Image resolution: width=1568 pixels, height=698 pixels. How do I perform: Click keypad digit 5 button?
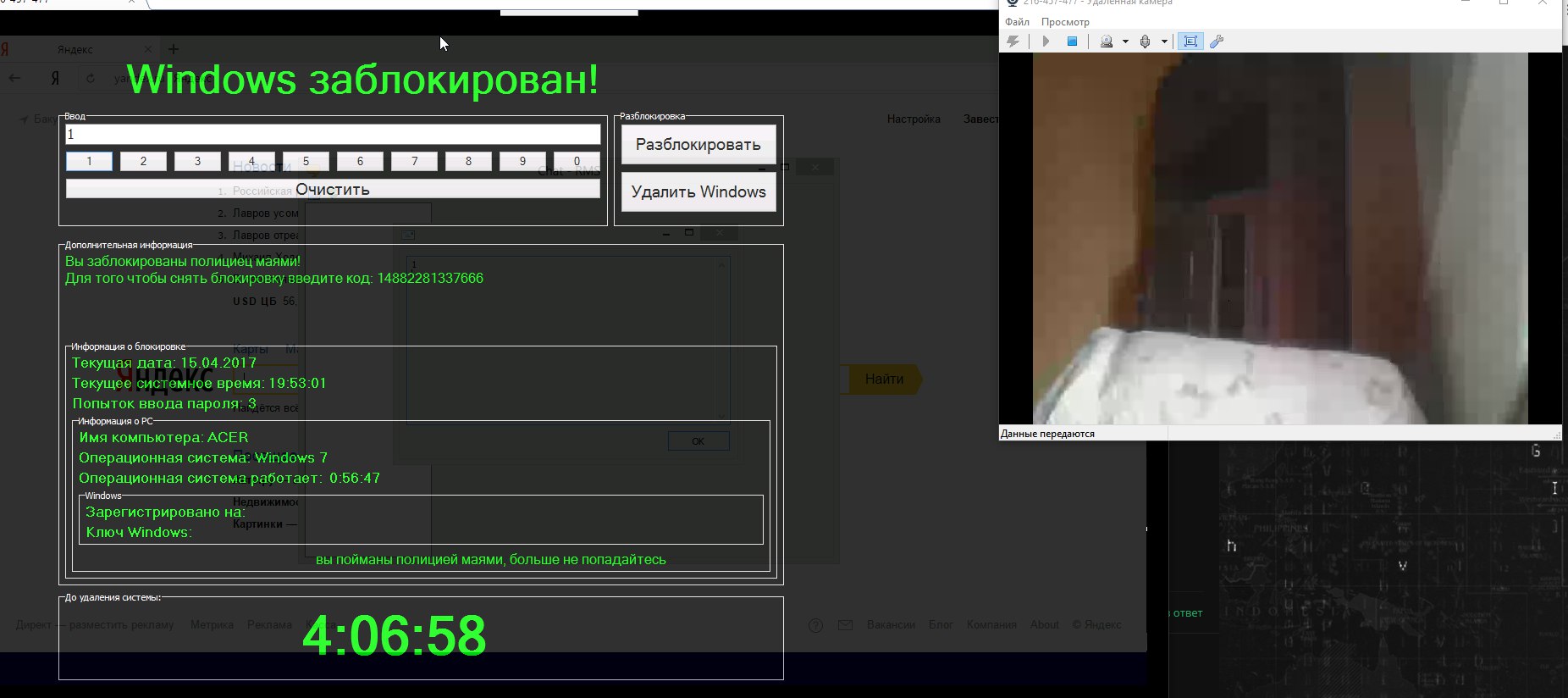[306, 161]
